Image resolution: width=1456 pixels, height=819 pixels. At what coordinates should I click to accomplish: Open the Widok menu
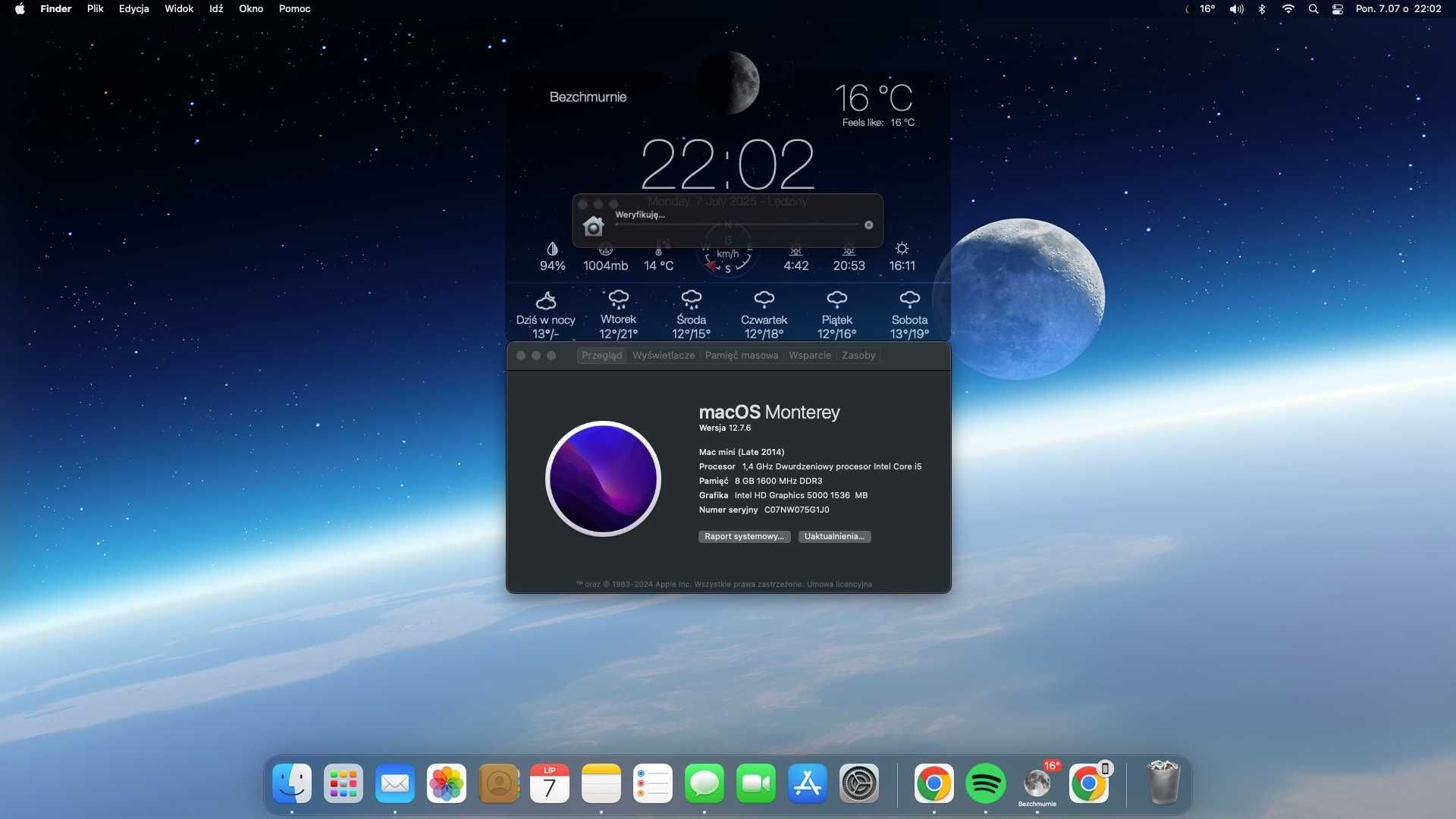click(179, 9)
